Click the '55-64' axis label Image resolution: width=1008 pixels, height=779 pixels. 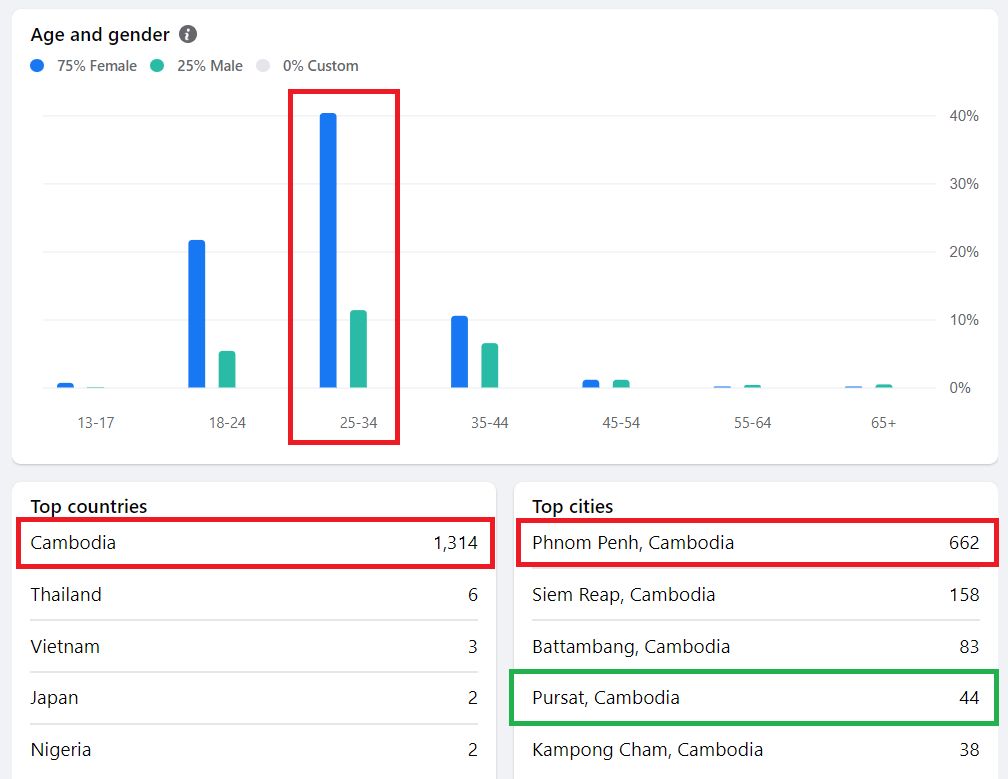point(753,423)
